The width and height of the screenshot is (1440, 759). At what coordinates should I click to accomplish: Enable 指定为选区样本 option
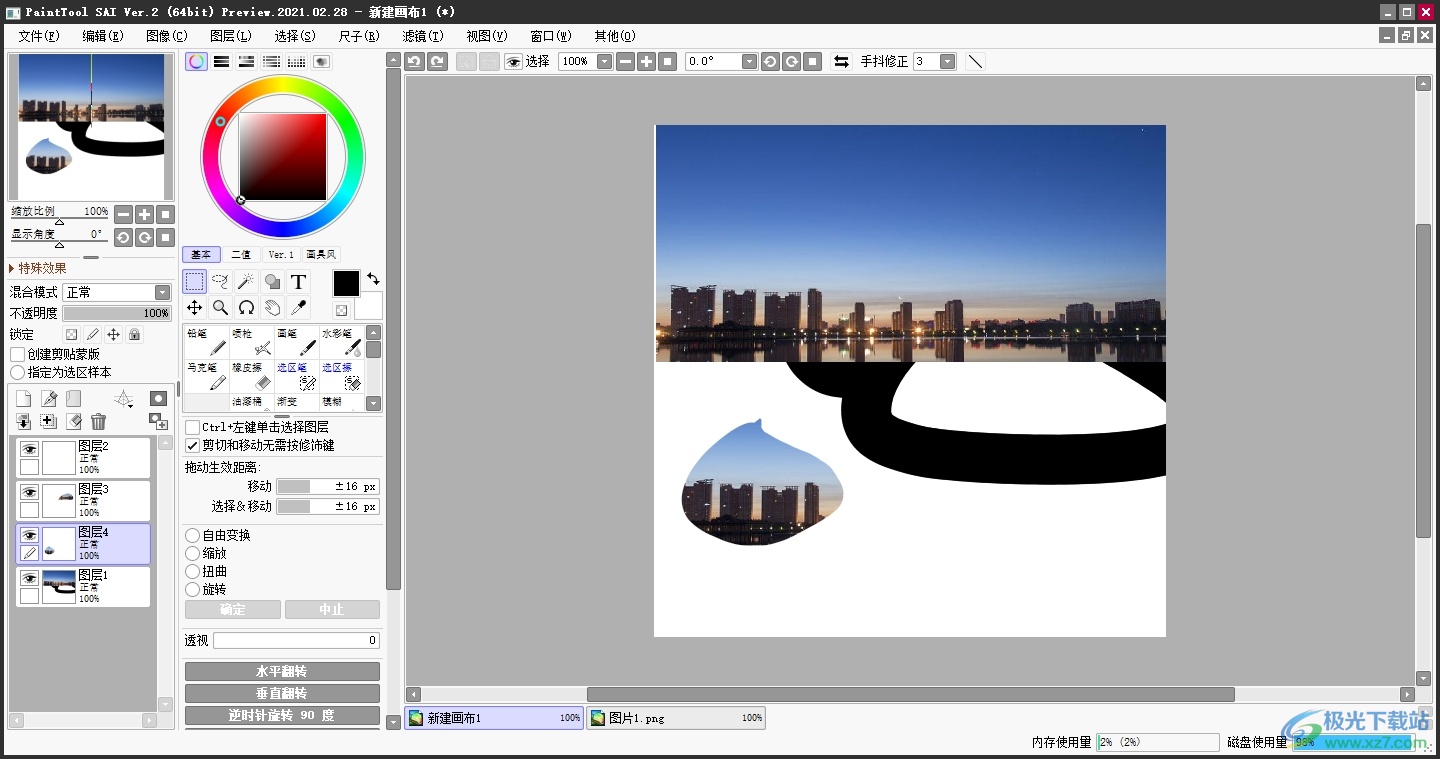(17, 372)
